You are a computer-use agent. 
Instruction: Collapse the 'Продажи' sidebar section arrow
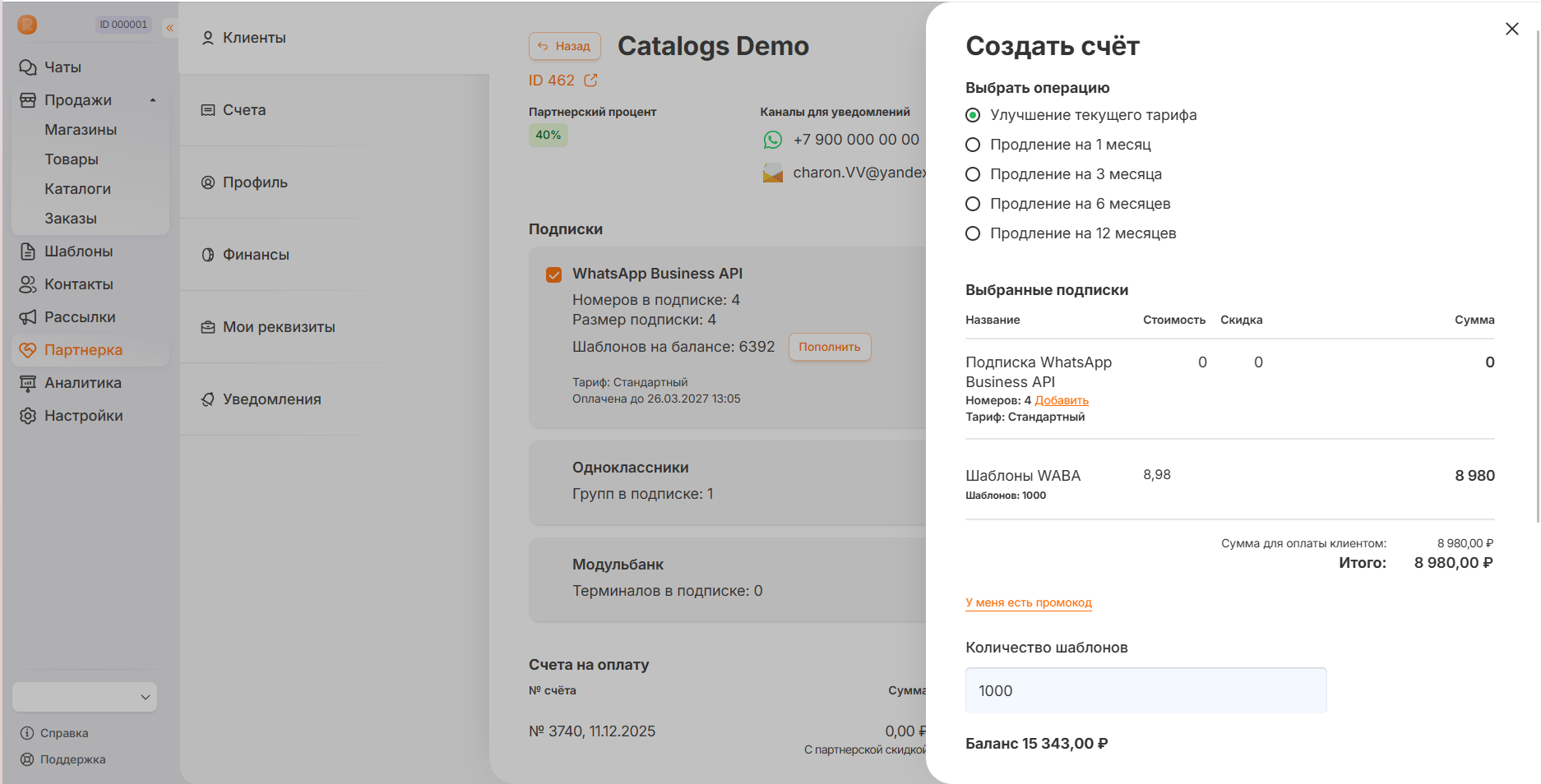pyautogui.click(x=153, y=100)
